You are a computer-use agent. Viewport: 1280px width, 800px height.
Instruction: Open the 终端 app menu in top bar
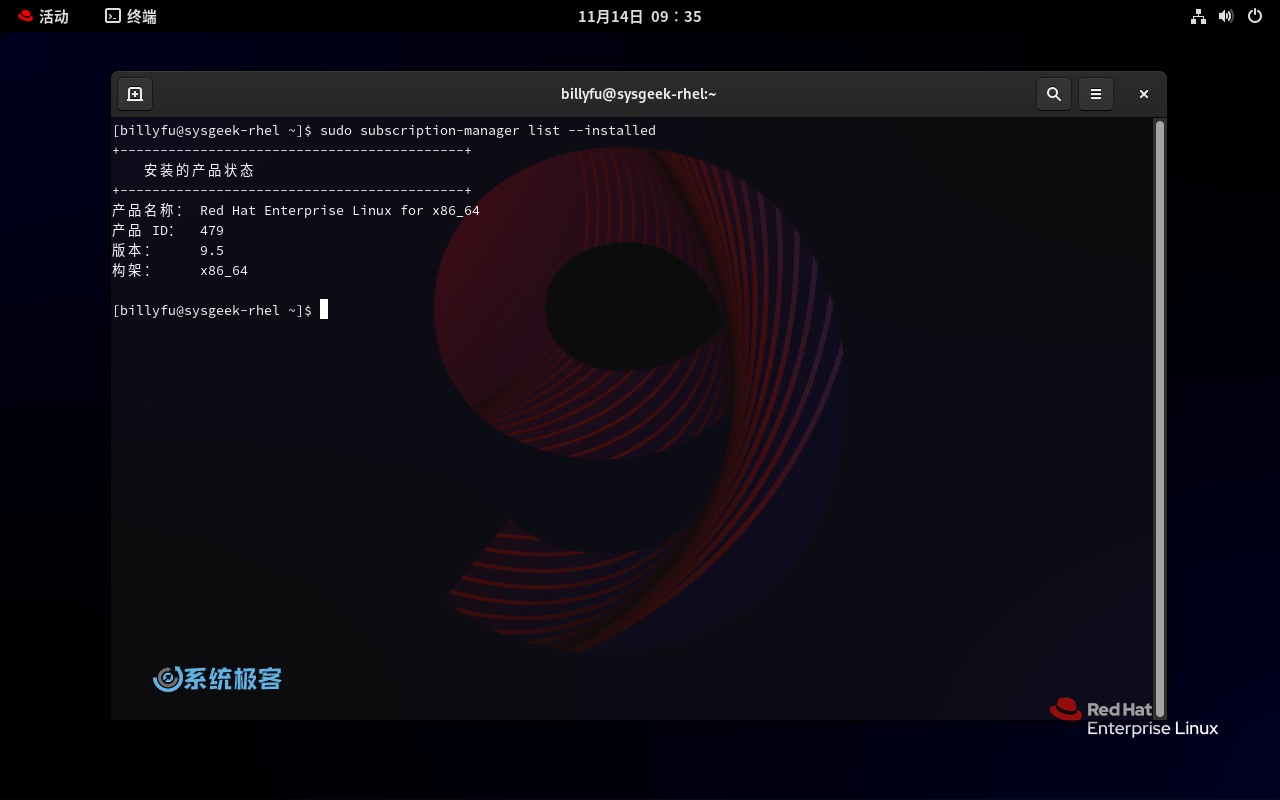pos(131,16)
